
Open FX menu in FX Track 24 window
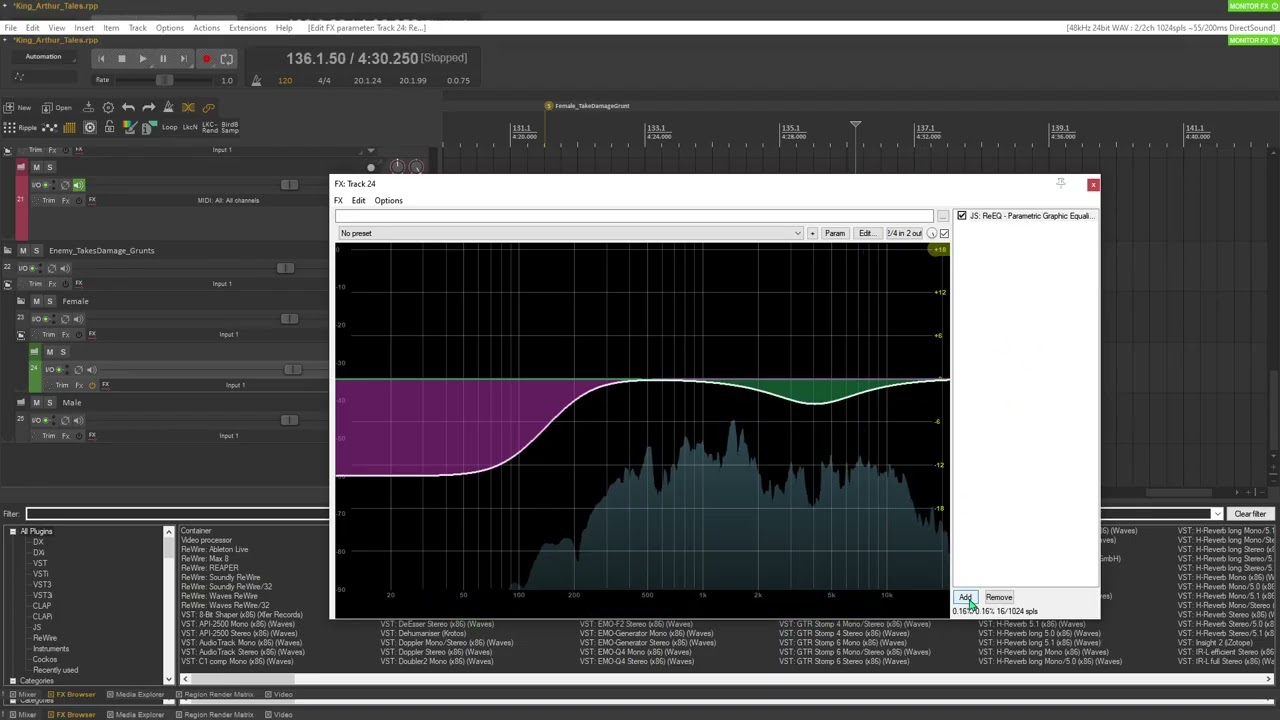338,201
